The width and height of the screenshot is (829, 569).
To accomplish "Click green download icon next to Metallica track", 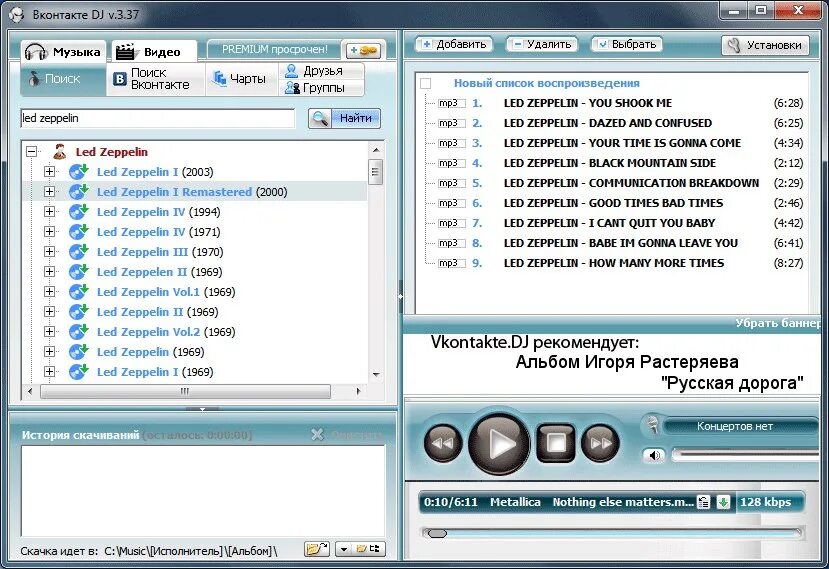I will 723,502.
